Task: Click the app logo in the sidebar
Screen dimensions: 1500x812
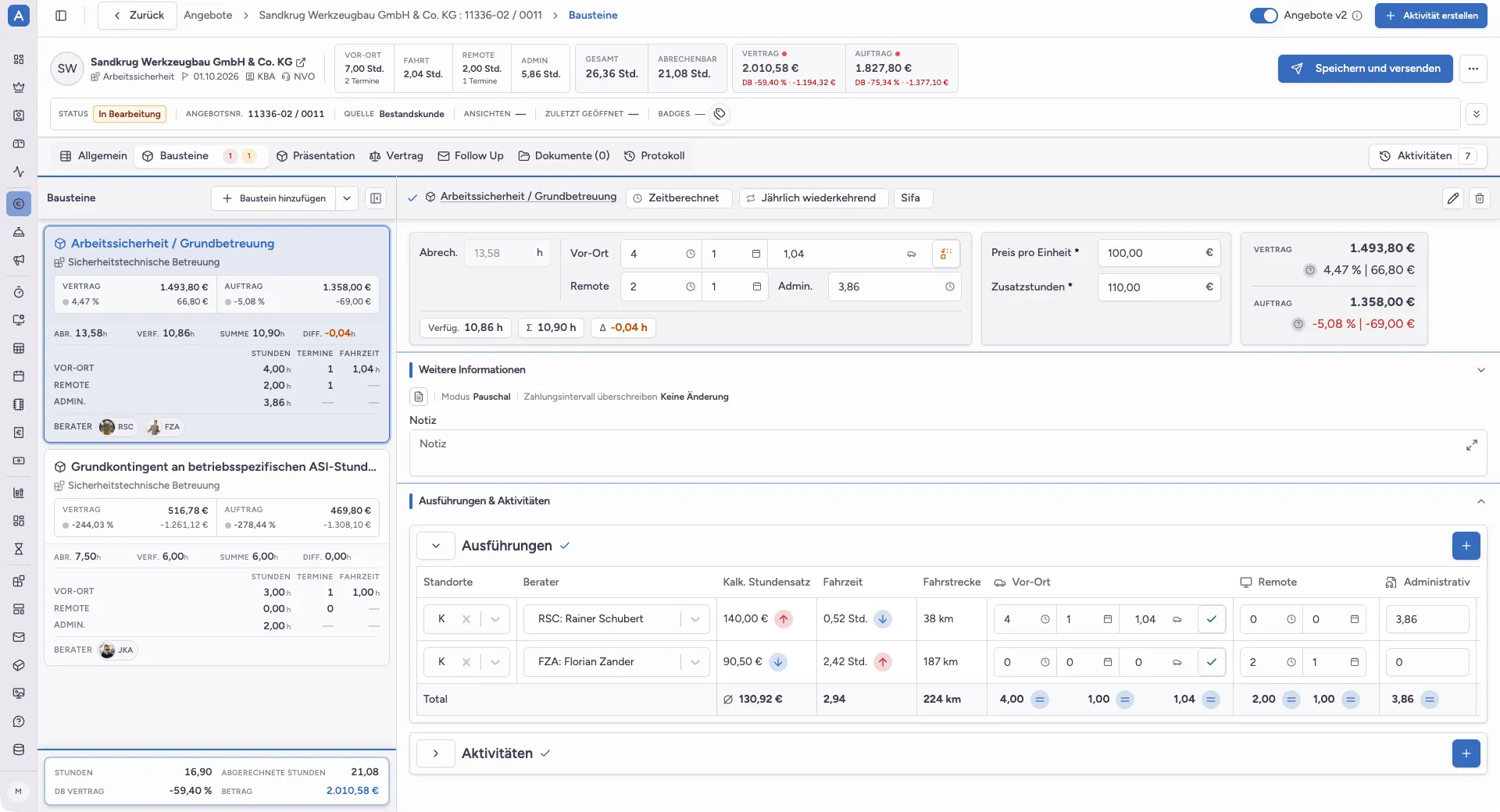Action: point(19,16)
